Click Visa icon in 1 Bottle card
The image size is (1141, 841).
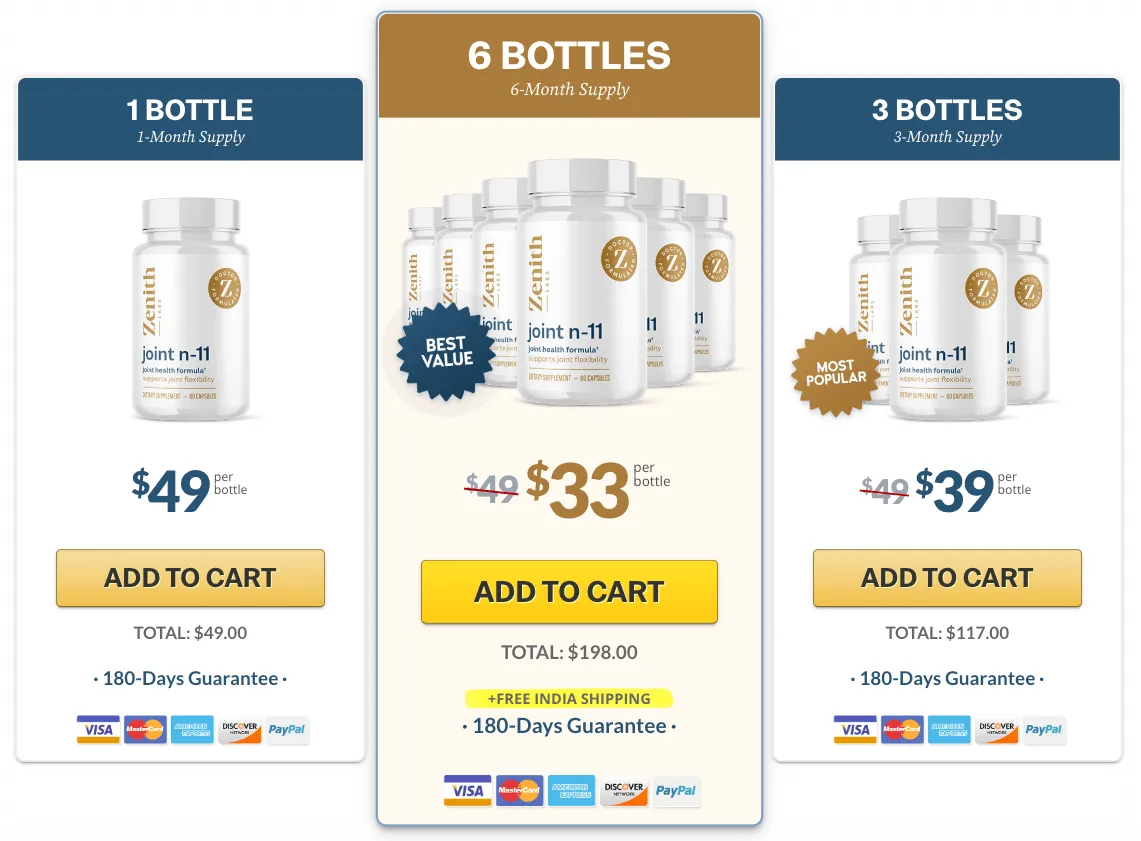point(98,730)
